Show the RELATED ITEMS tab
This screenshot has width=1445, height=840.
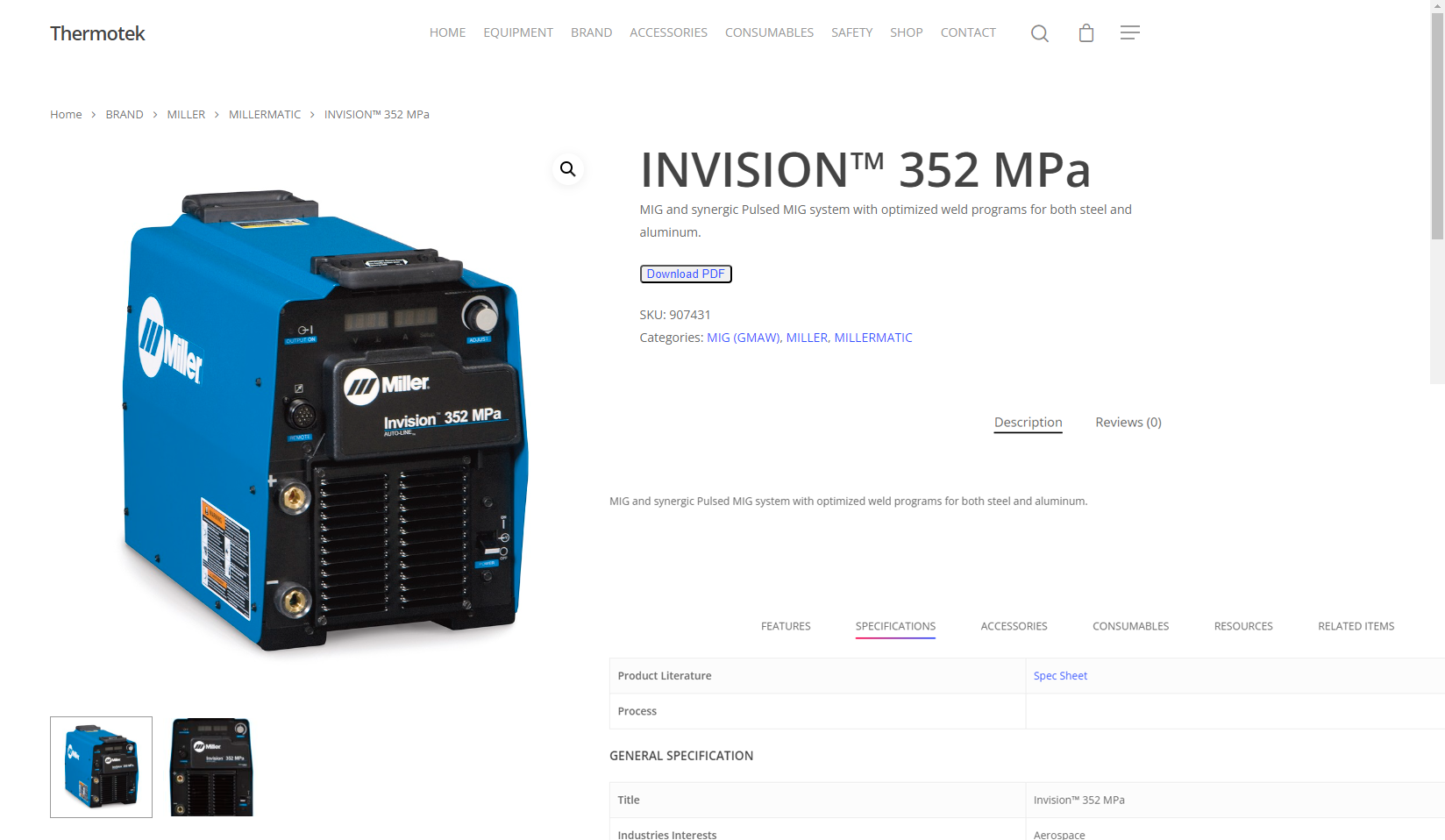point(1356,626)
